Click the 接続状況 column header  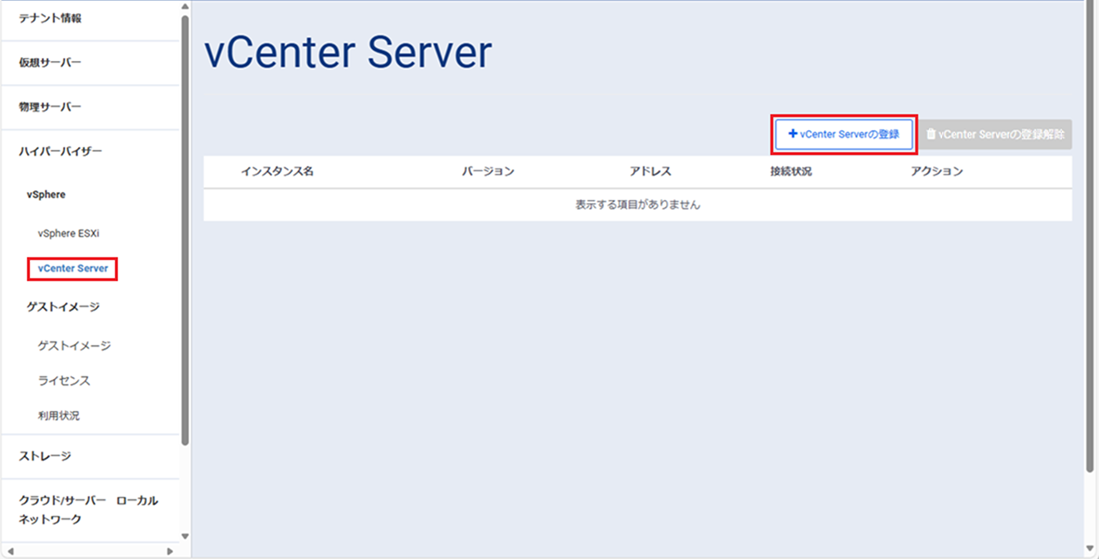[x=791, y=172]
